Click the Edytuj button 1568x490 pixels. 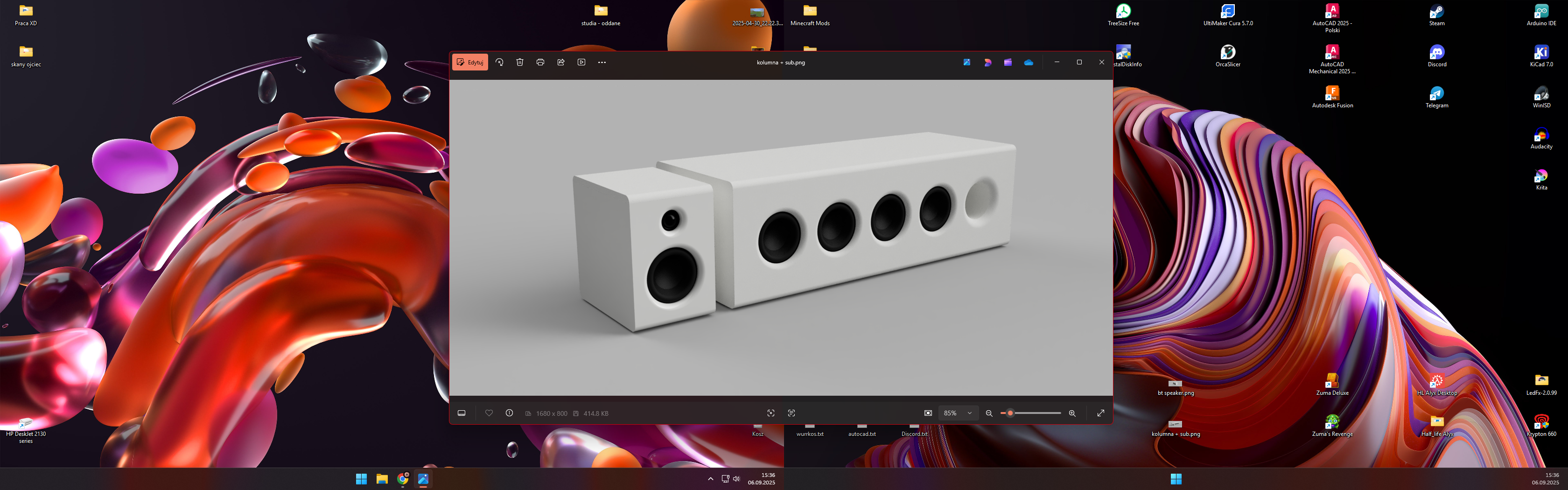click(470, 62)
